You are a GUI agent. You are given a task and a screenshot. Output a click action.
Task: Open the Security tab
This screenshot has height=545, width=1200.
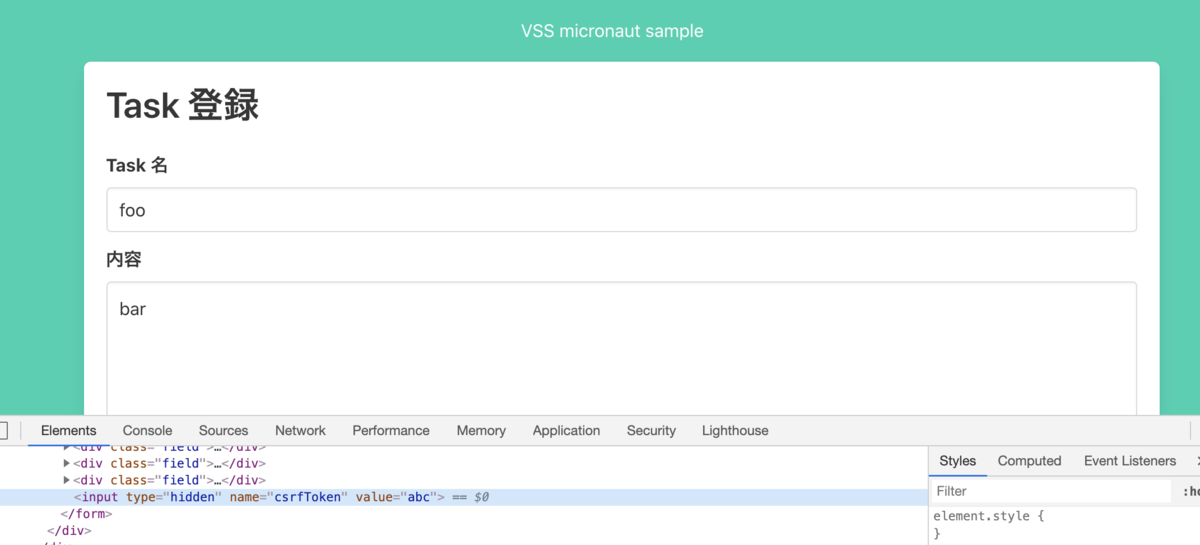point(651,431)
